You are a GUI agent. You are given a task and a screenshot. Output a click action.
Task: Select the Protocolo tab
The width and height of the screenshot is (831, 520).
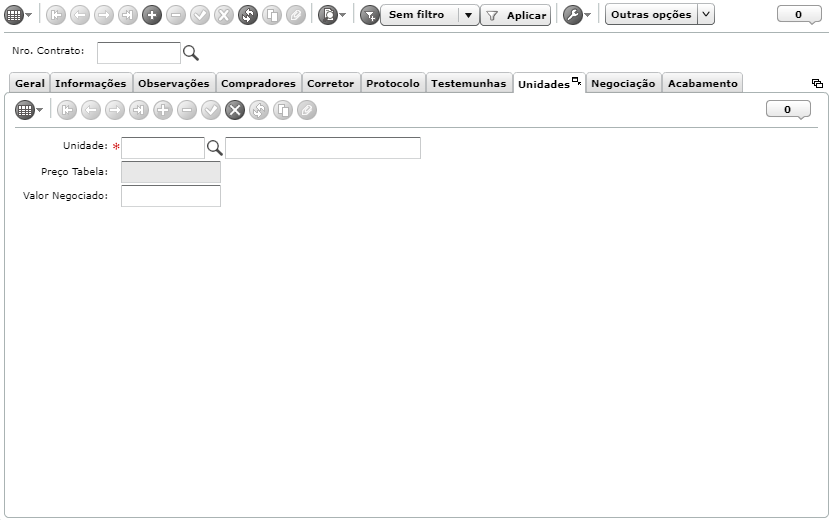[x=393, y=83]
